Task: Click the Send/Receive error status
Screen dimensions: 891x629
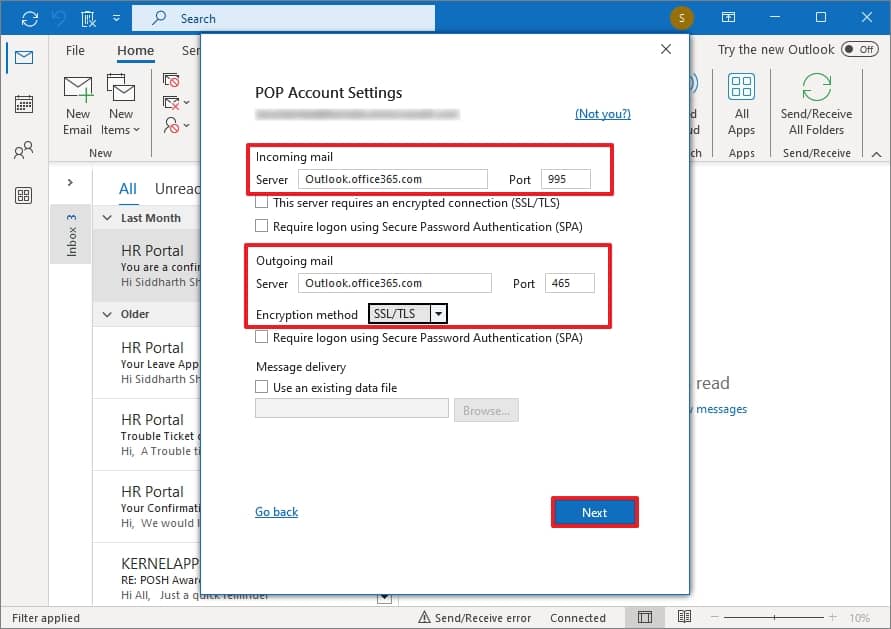Action: click(x=474, y=618)
